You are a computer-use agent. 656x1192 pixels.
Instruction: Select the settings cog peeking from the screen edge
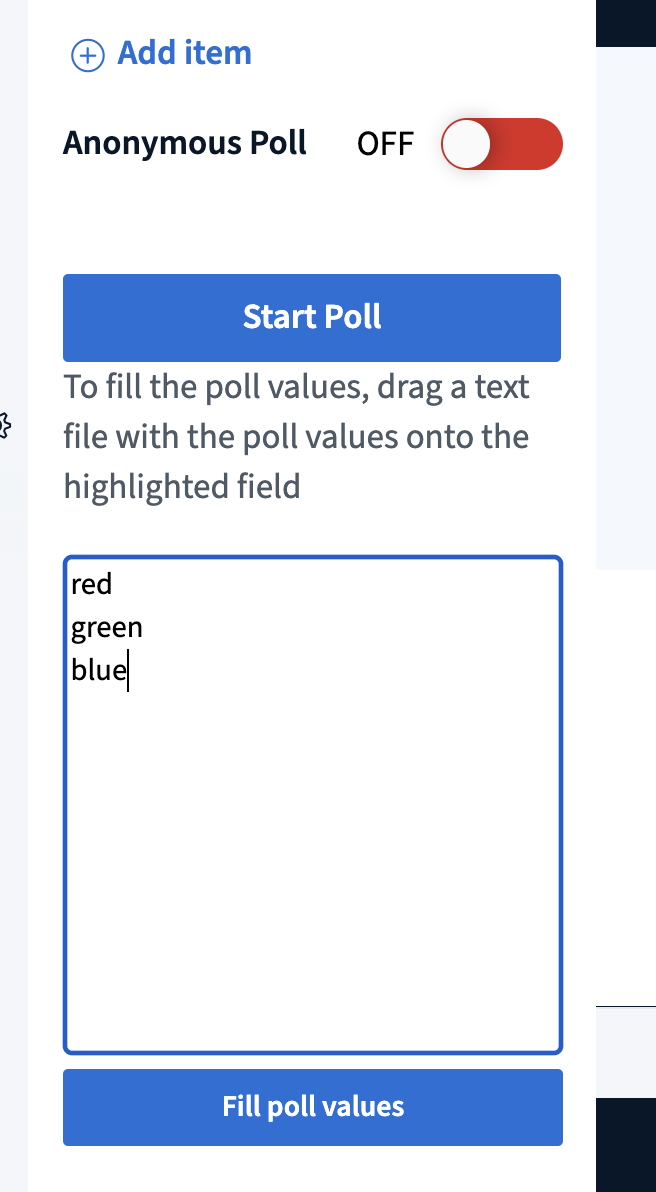(x=5, y=426)
